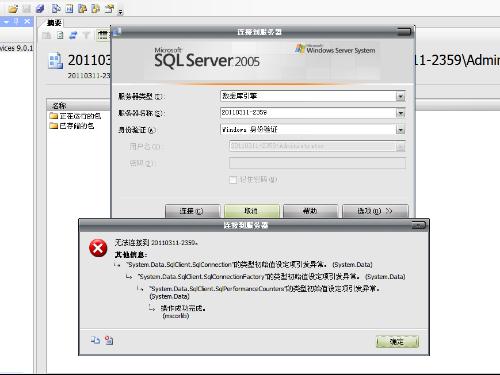Expand the server name dropdown 20110311-2359
The image size is (500, 375).
(x=400, y=113)
